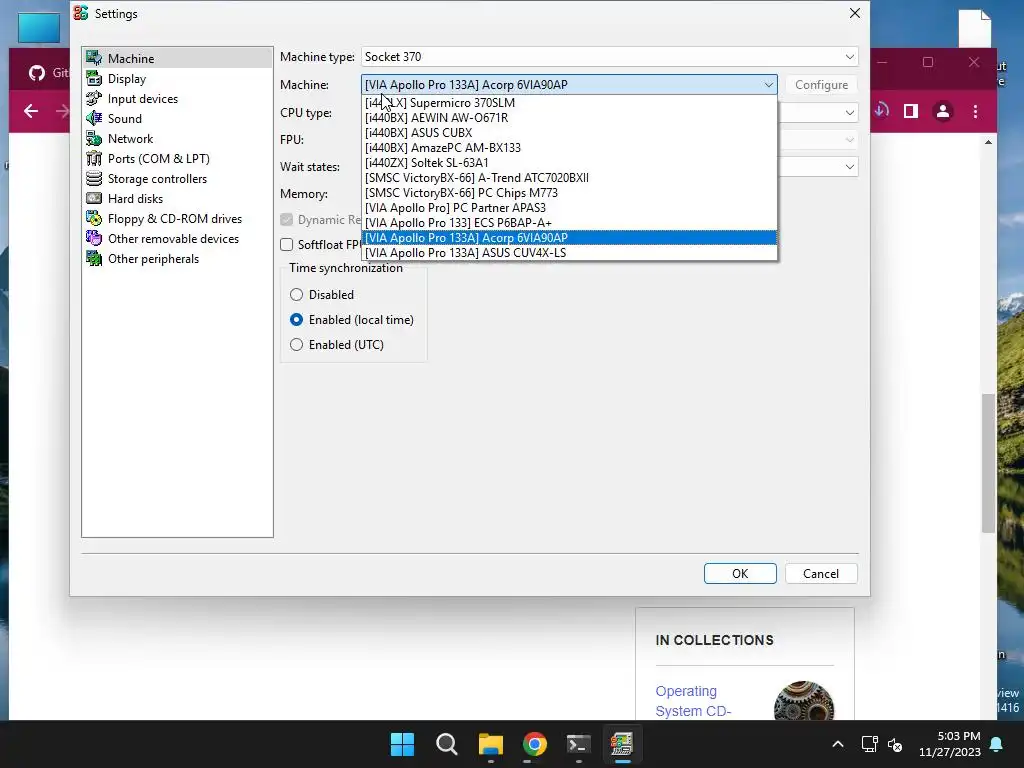
Task: Open the CPU type speed dropdown arrow
Action: pos(849,112)
